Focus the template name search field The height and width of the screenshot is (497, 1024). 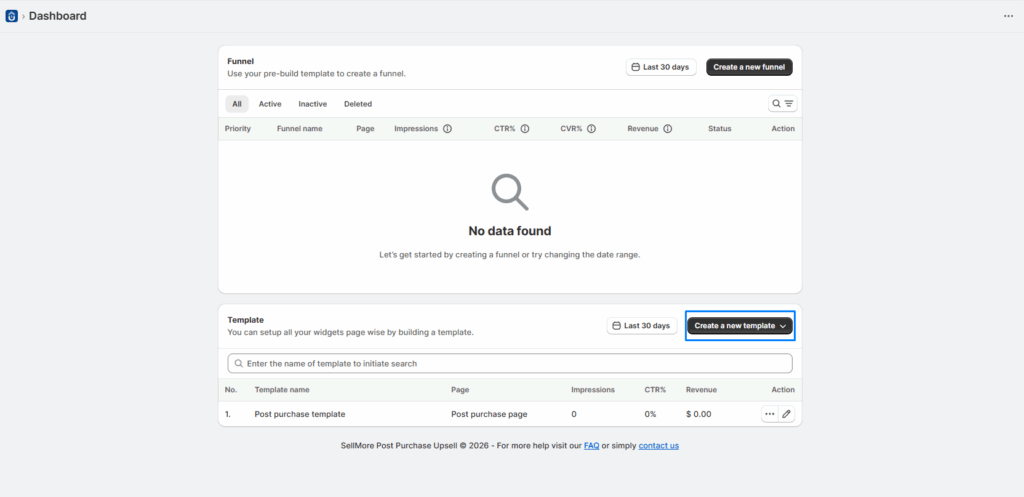pyautogui.click(x=510, y=364)
